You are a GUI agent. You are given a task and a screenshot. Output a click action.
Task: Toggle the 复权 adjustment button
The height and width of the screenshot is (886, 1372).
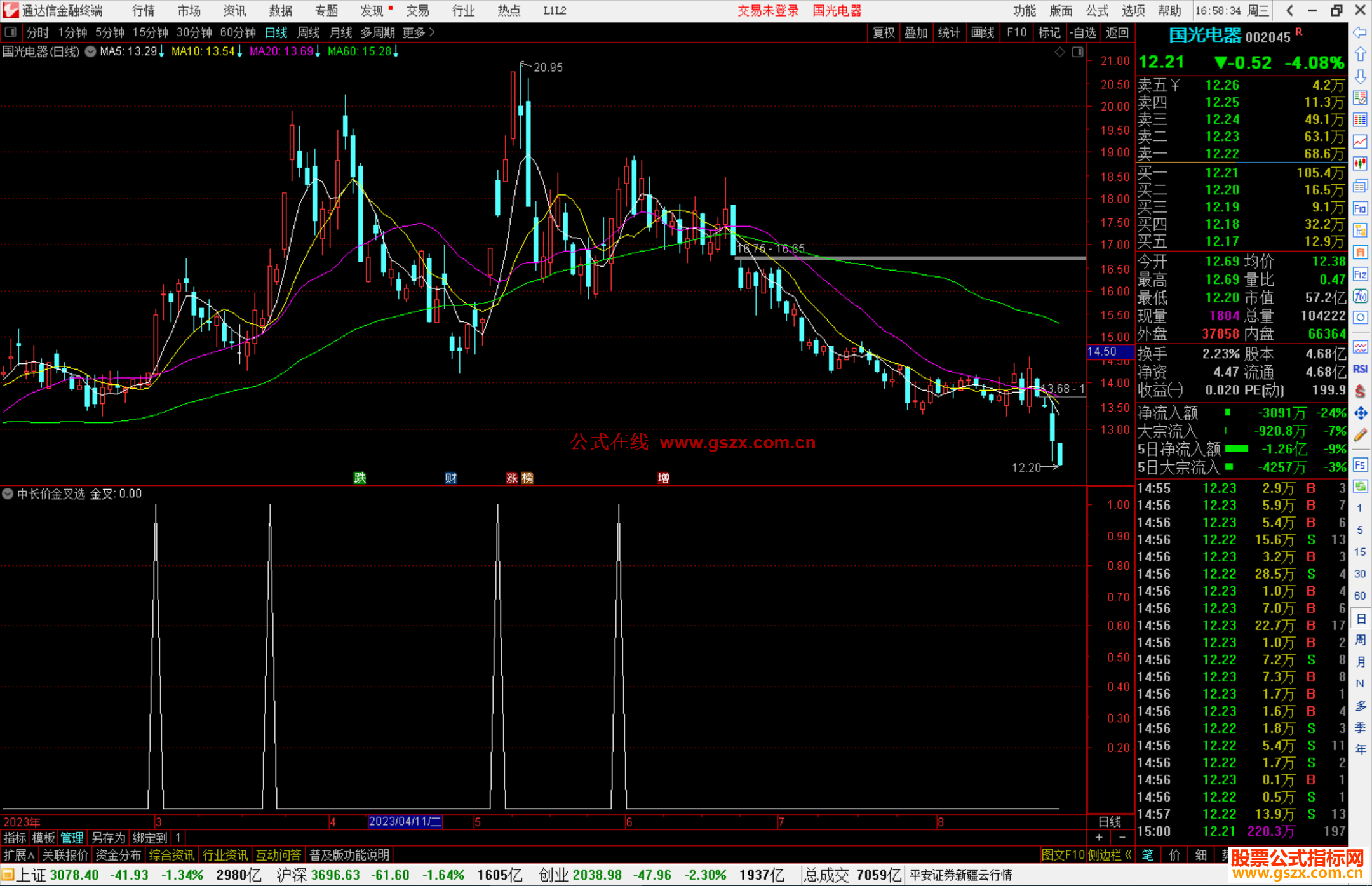(x=884, y=32)
